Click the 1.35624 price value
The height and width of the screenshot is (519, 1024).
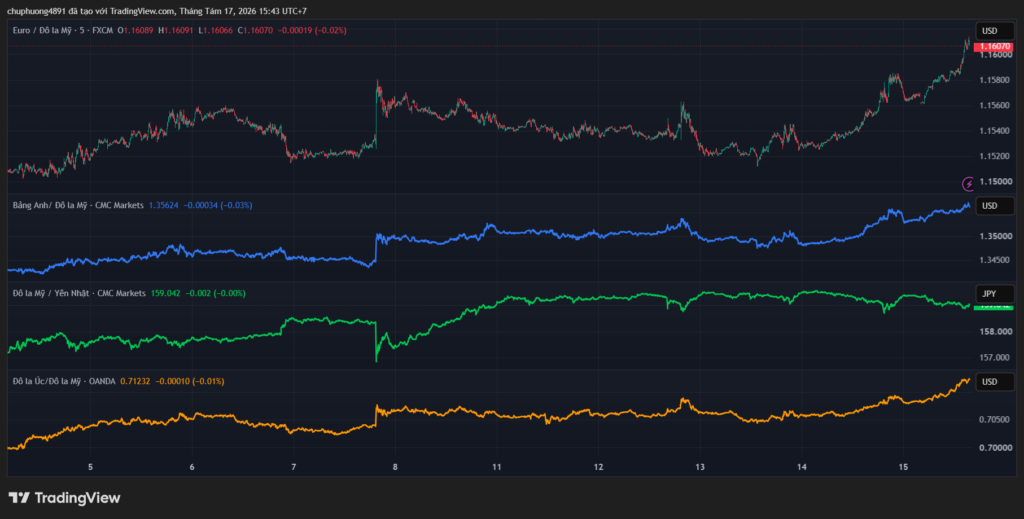point(163,205)
